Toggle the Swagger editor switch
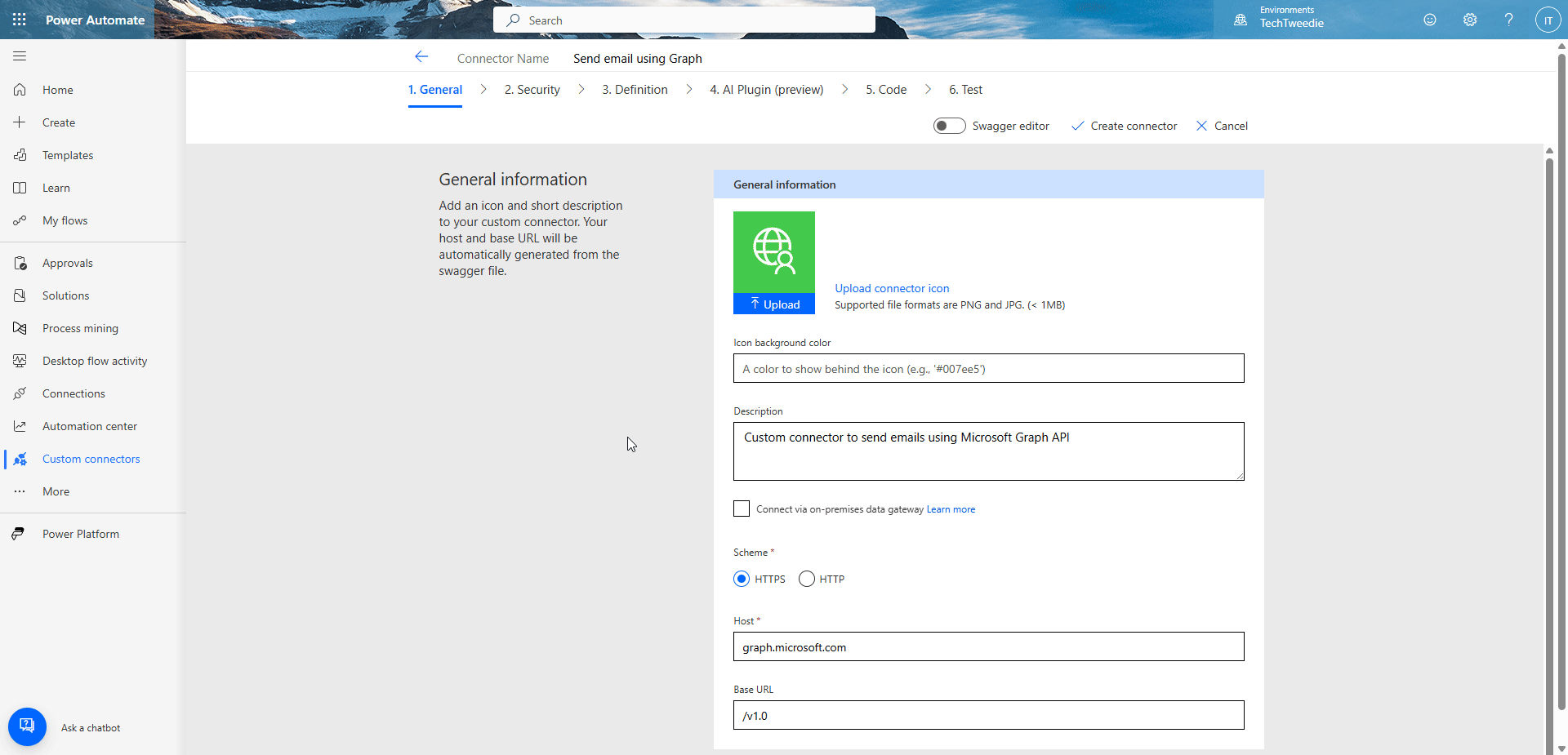This screenshot has height=755, width=1568. click(x=949, y=126)
